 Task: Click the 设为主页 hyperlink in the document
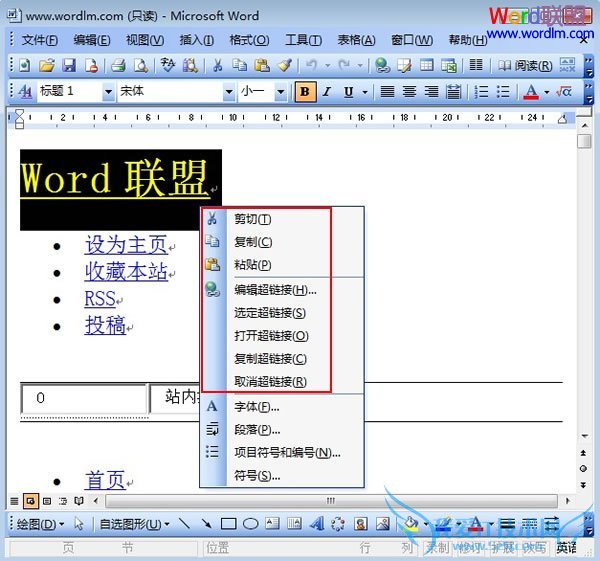click(x=126, y=245)
